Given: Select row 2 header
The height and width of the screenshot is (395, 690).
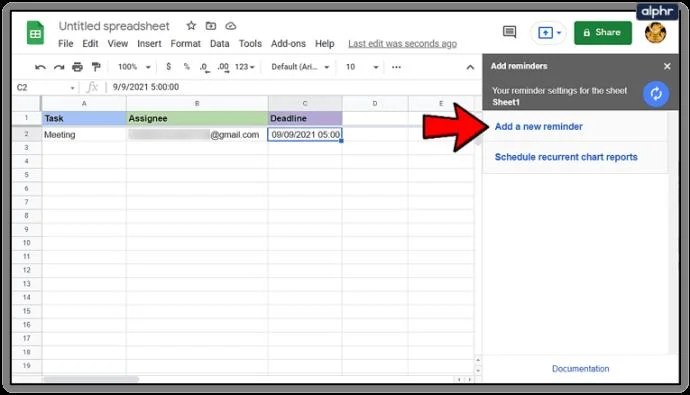Looking at the screenshot, I should pyautogui.click(x=27, y=134).
